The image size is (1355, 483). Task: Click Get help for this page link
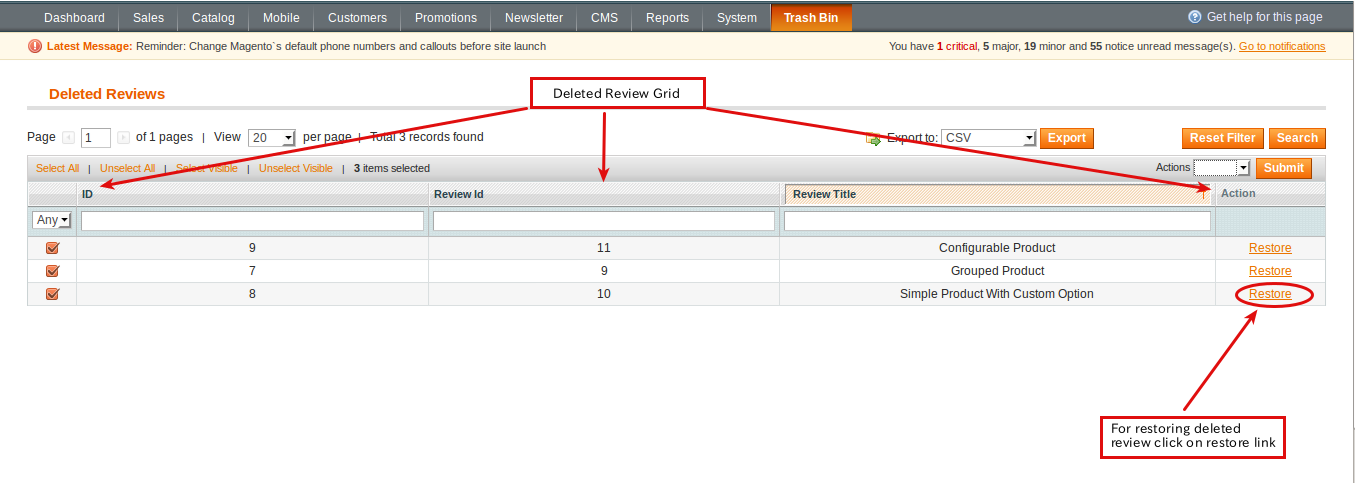[1264, 17]
